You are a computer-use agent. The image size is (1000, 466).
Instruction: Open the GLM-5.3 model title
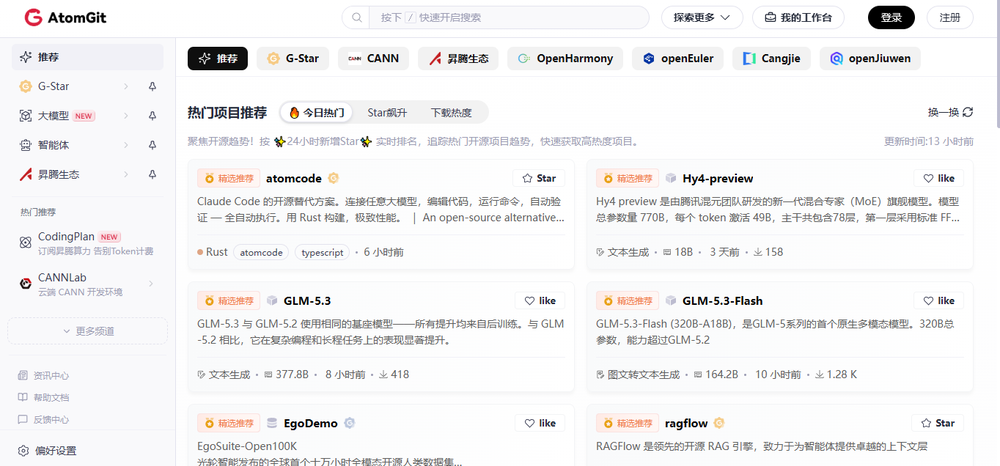coord(307,301)
